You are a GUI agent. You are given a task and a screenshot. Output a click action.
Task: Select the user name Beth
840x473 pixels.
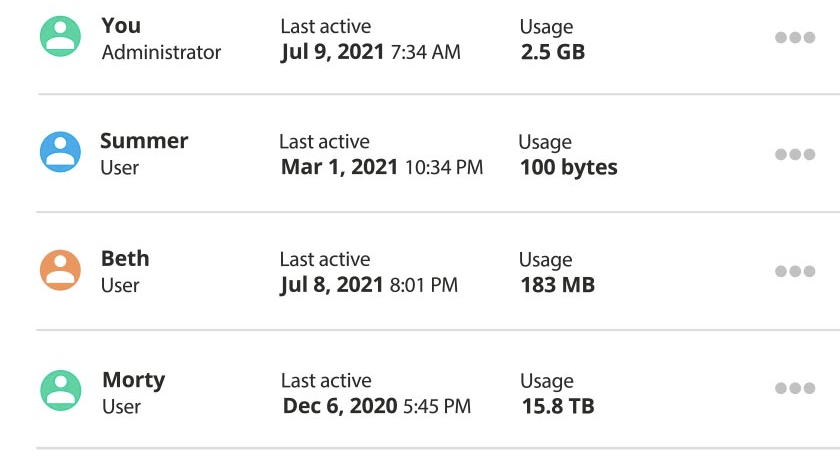coord(125,258)
